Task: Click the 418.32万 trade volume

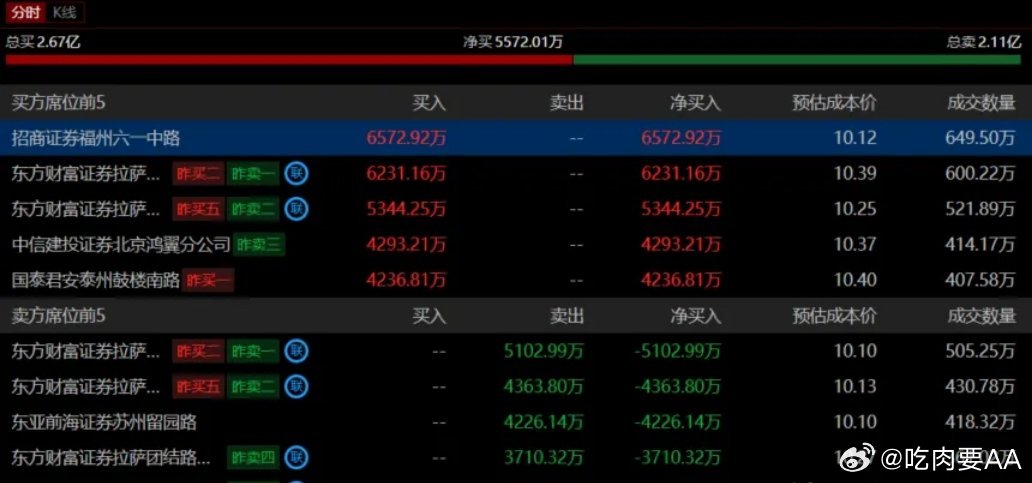Action: coord(981,422)
